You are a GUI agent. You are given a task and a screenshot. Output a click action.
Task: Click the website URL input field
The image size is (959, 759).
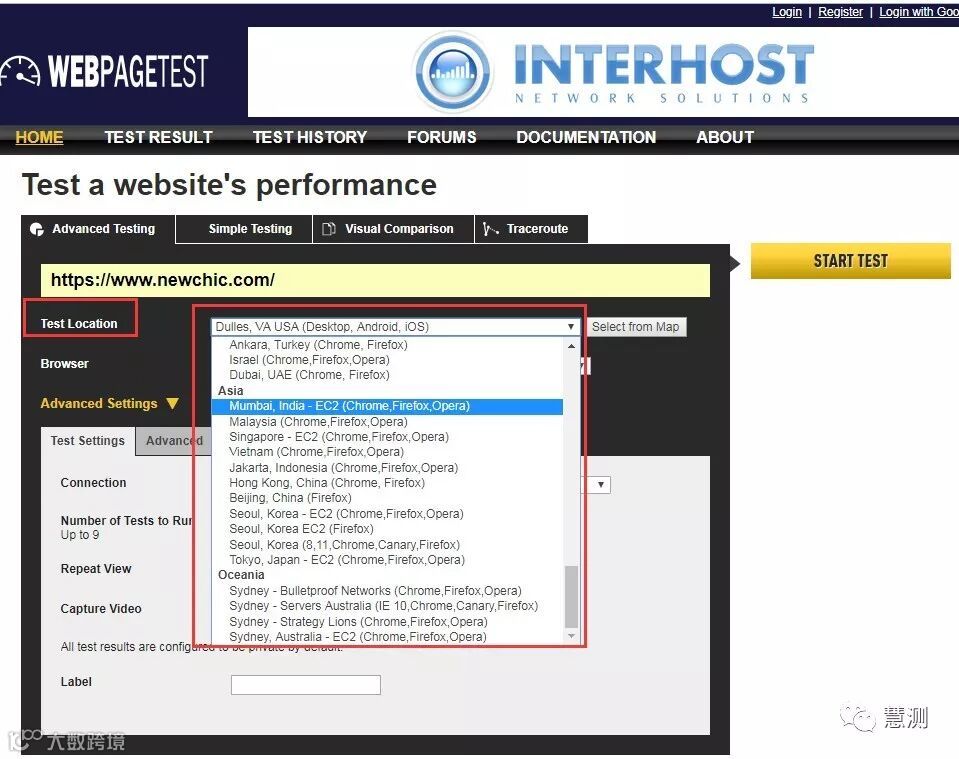tap(375, 280)
